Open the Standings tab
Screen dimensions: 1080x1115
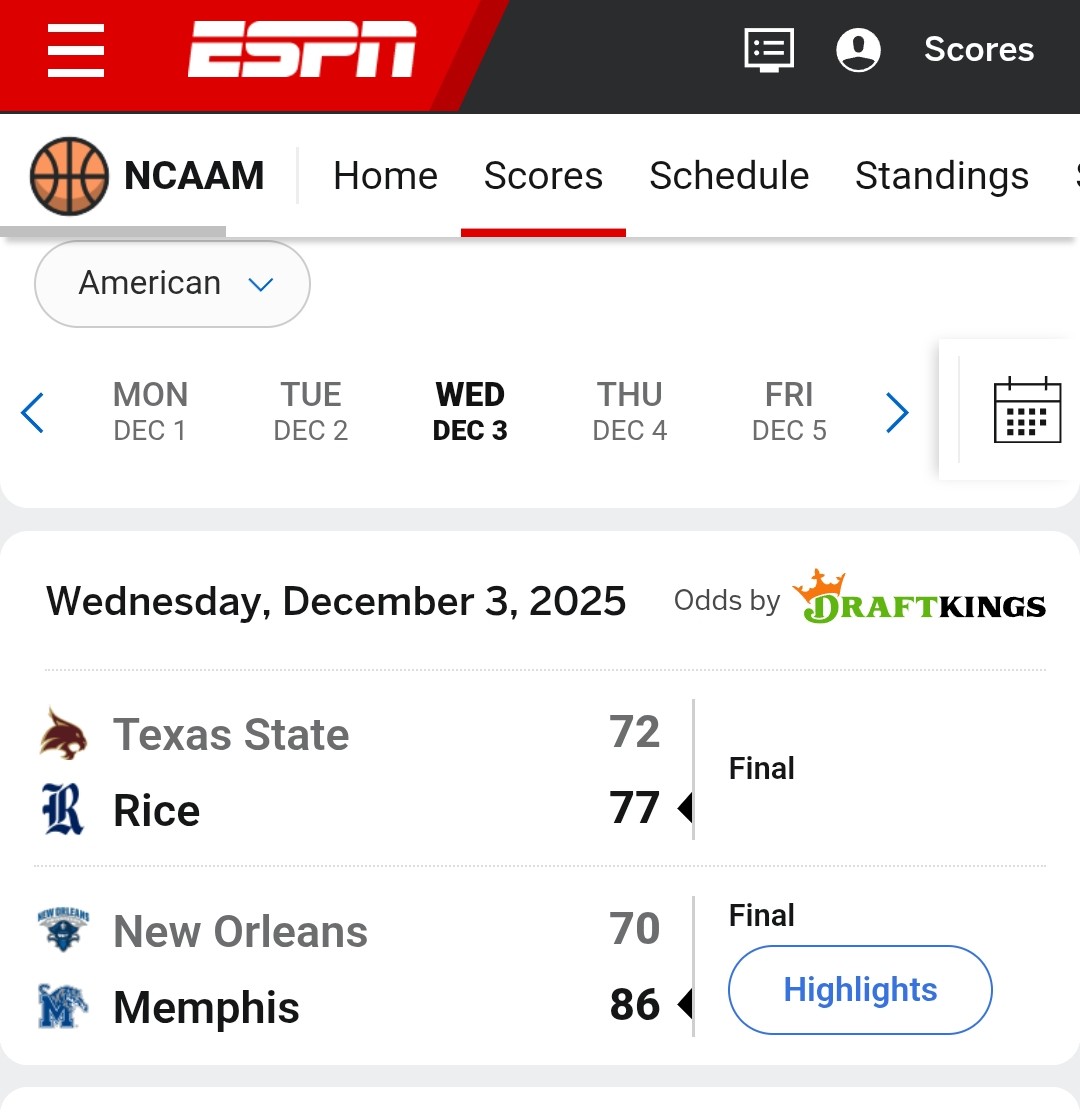[941, 176]
